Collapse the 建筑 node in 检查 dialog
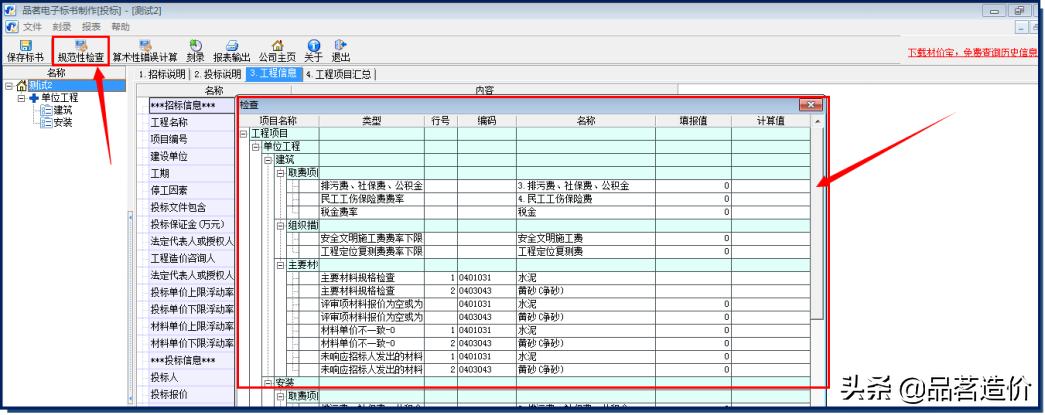 tap(269, 160)
